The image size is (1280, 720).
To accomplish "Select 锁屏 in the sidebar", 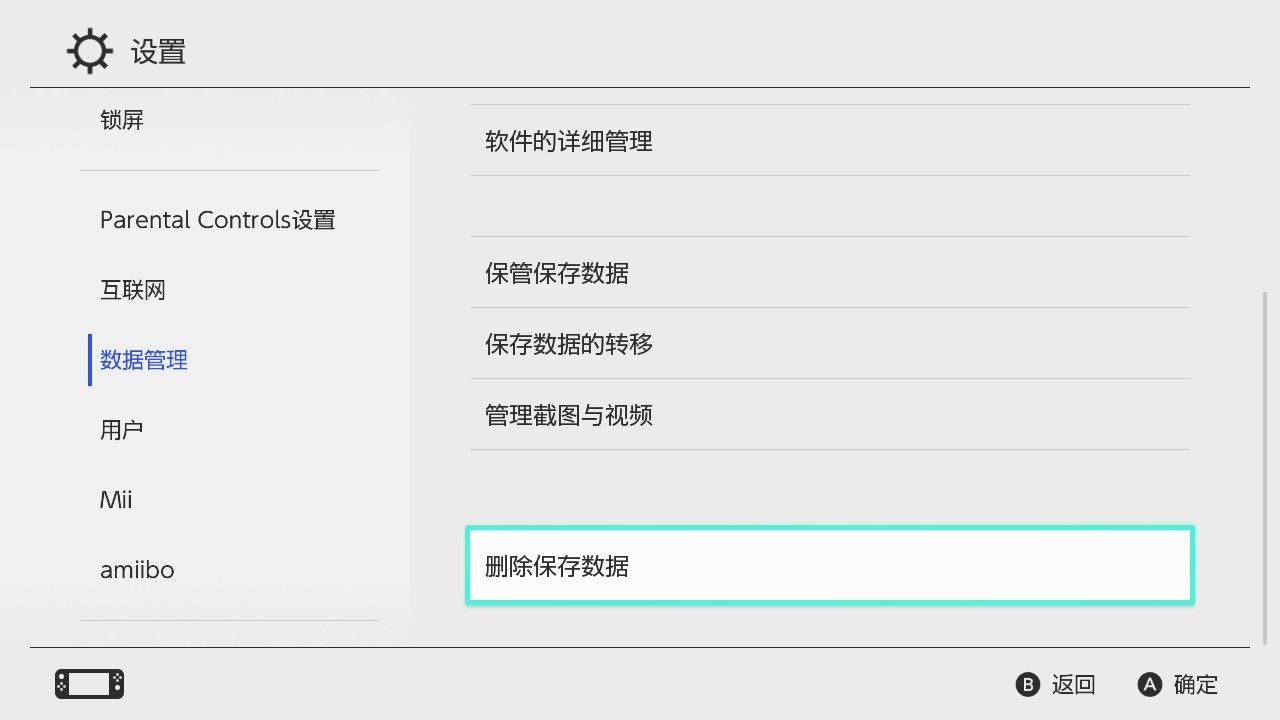I will point(122,120).
